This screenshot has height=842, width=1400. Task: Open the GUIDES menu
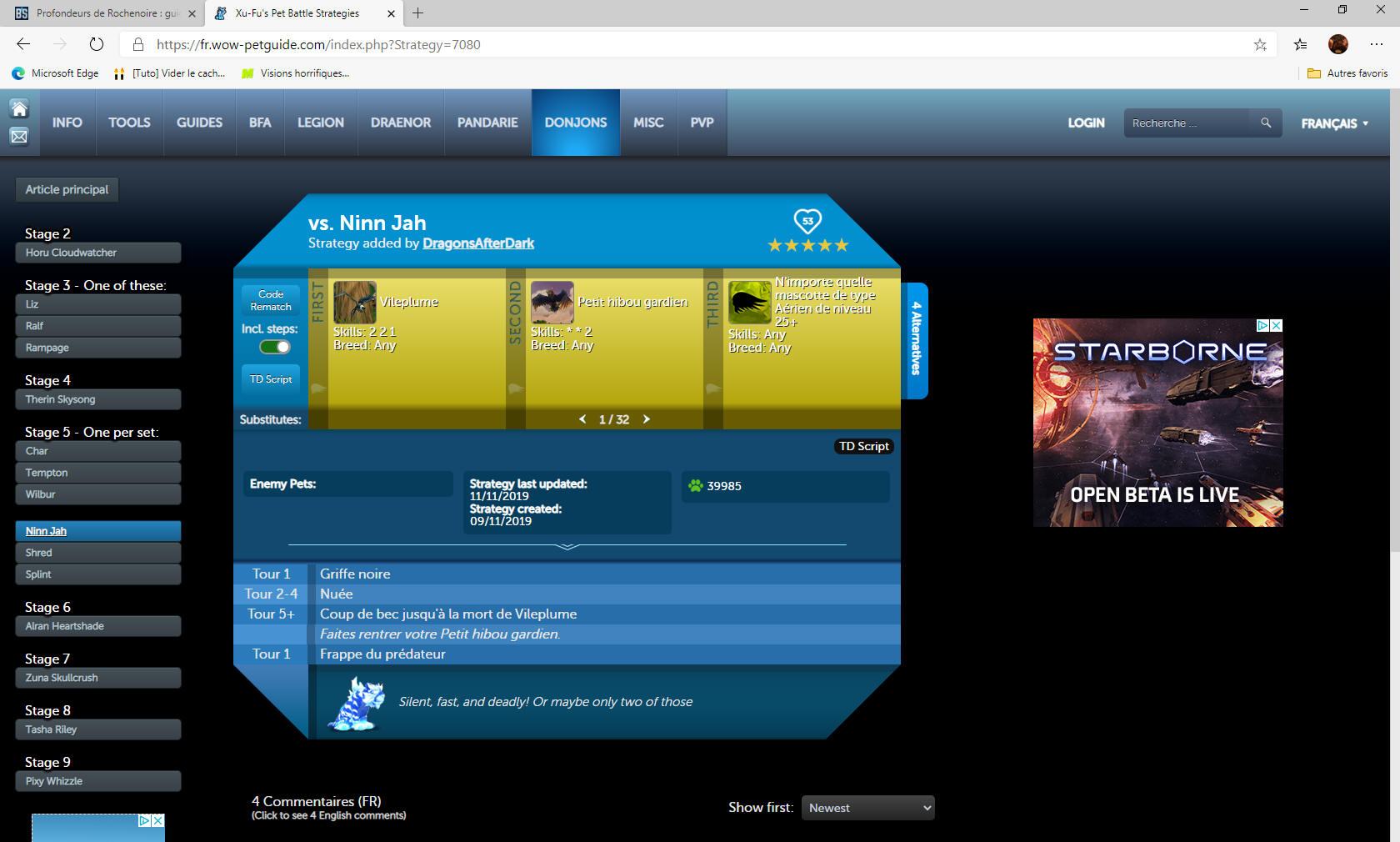click(199, 123)
